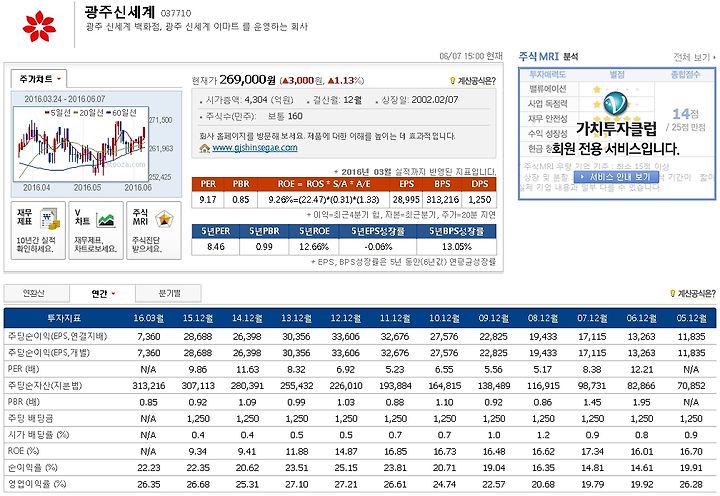Click the 영업이익률 (%) row label
The image size is (720, 496).
click(37, 484)
